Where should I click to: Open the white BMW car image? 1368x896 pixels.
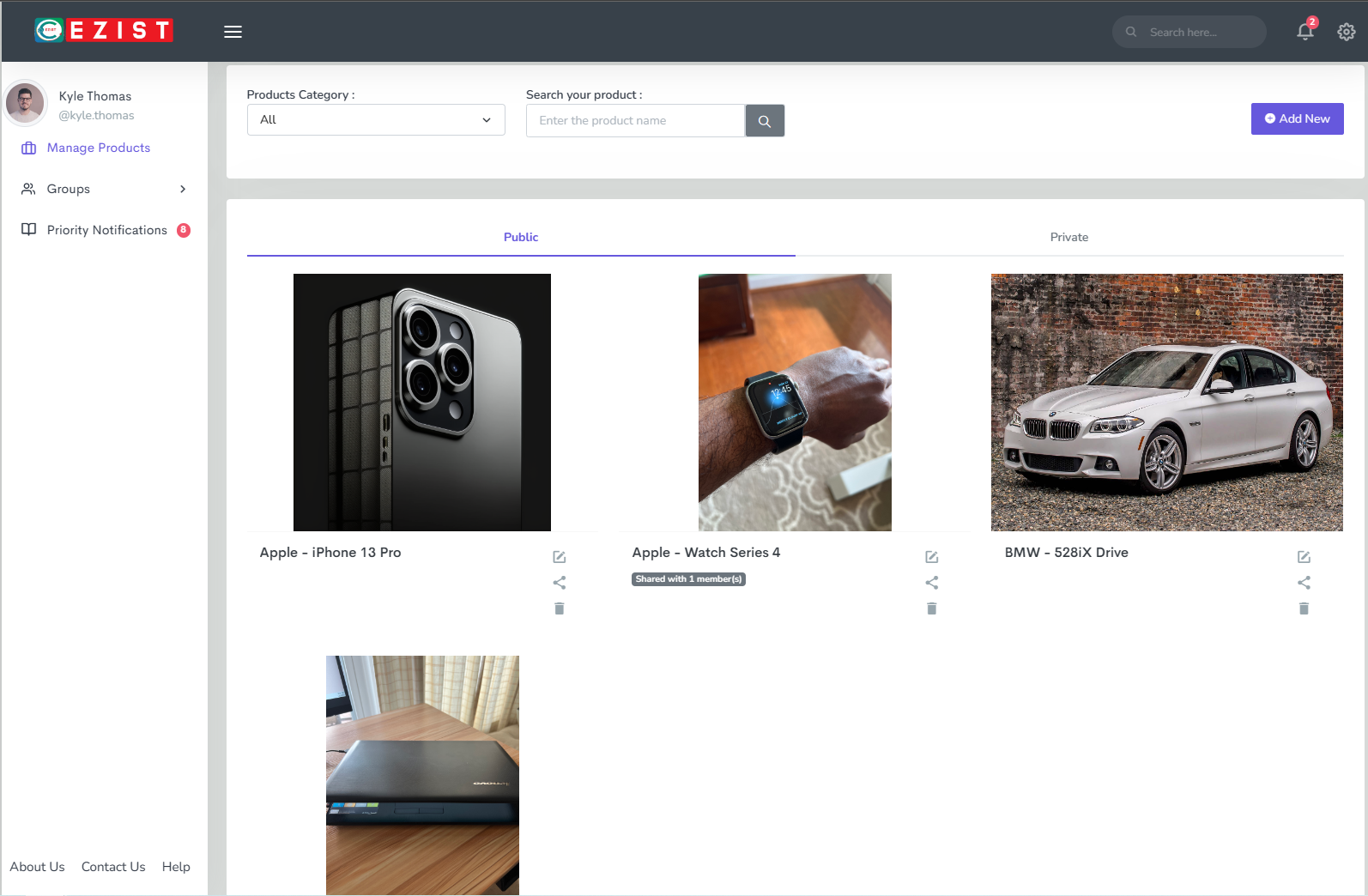click(x=1167, y=403)
